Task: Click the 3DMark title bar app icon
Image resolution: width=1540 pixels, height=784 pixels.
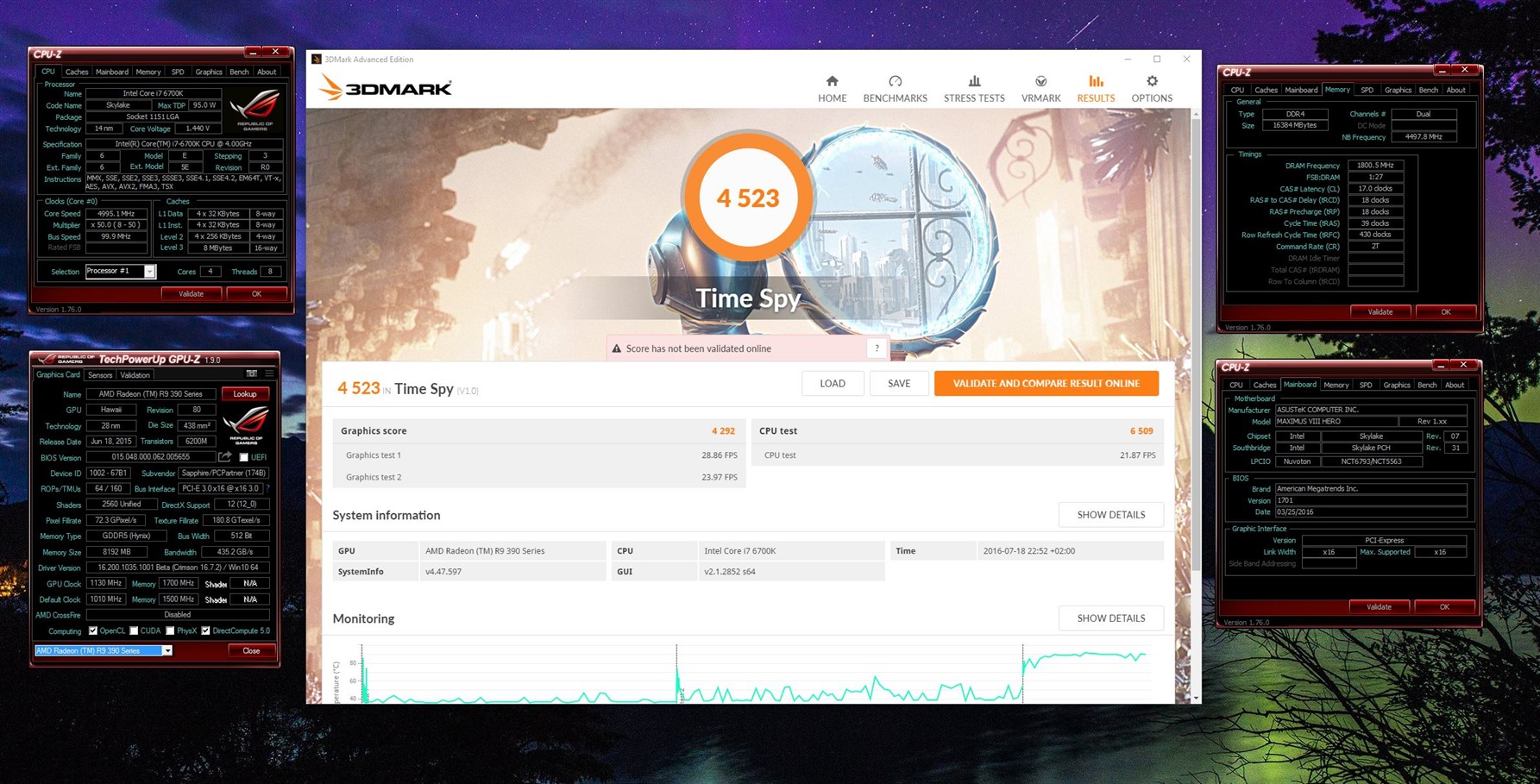Action: pos(317,60)
